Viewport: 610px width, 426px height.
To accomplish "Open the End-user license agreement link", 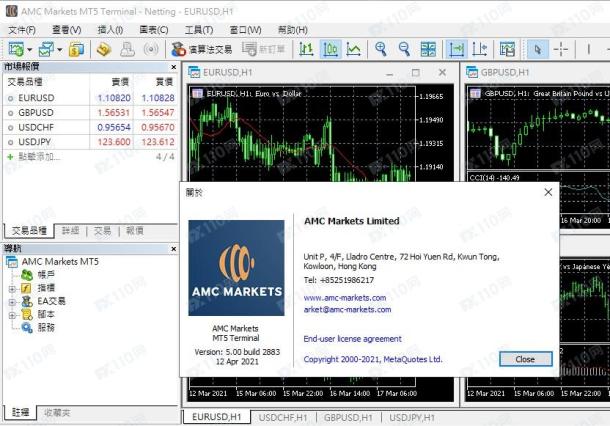I will click(x=352, y=339).
